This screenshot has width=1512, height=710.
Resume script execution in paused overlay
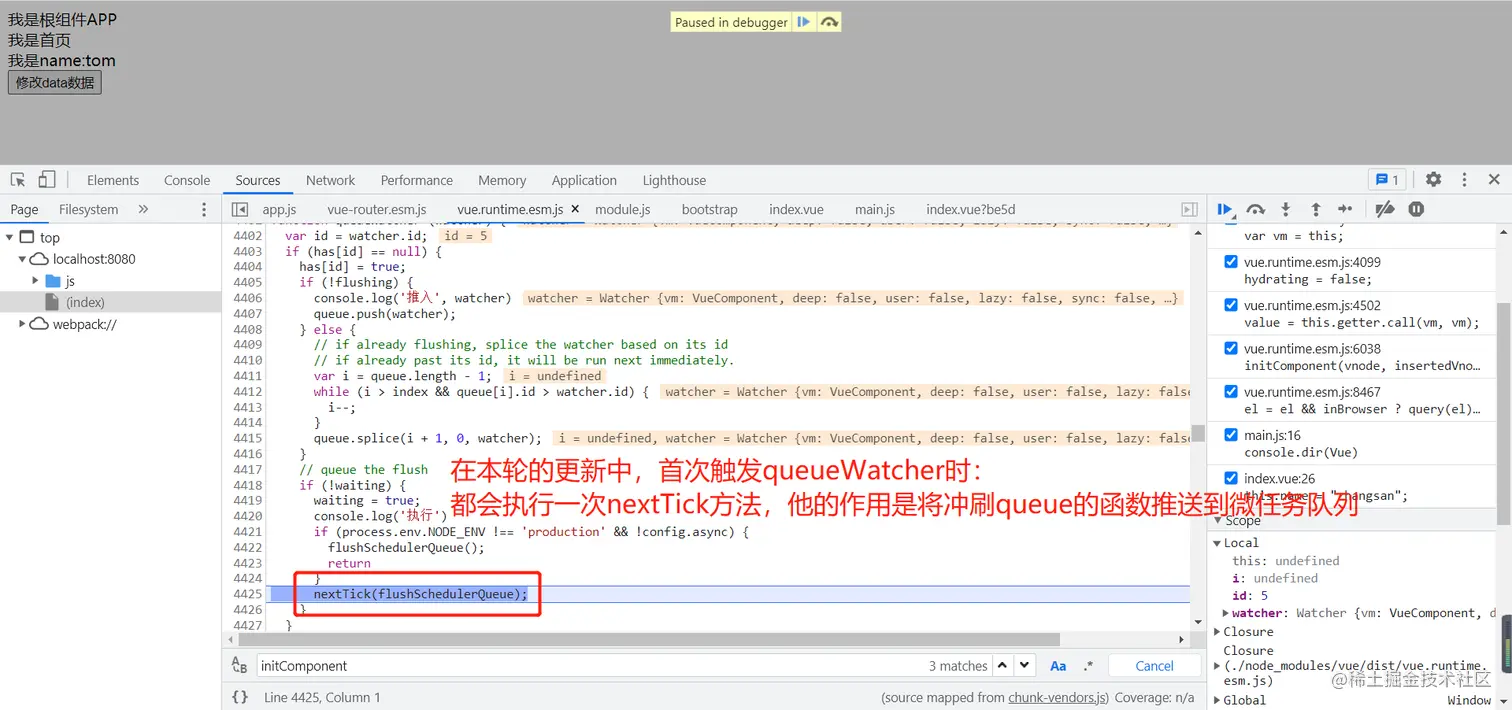point(803,22)
